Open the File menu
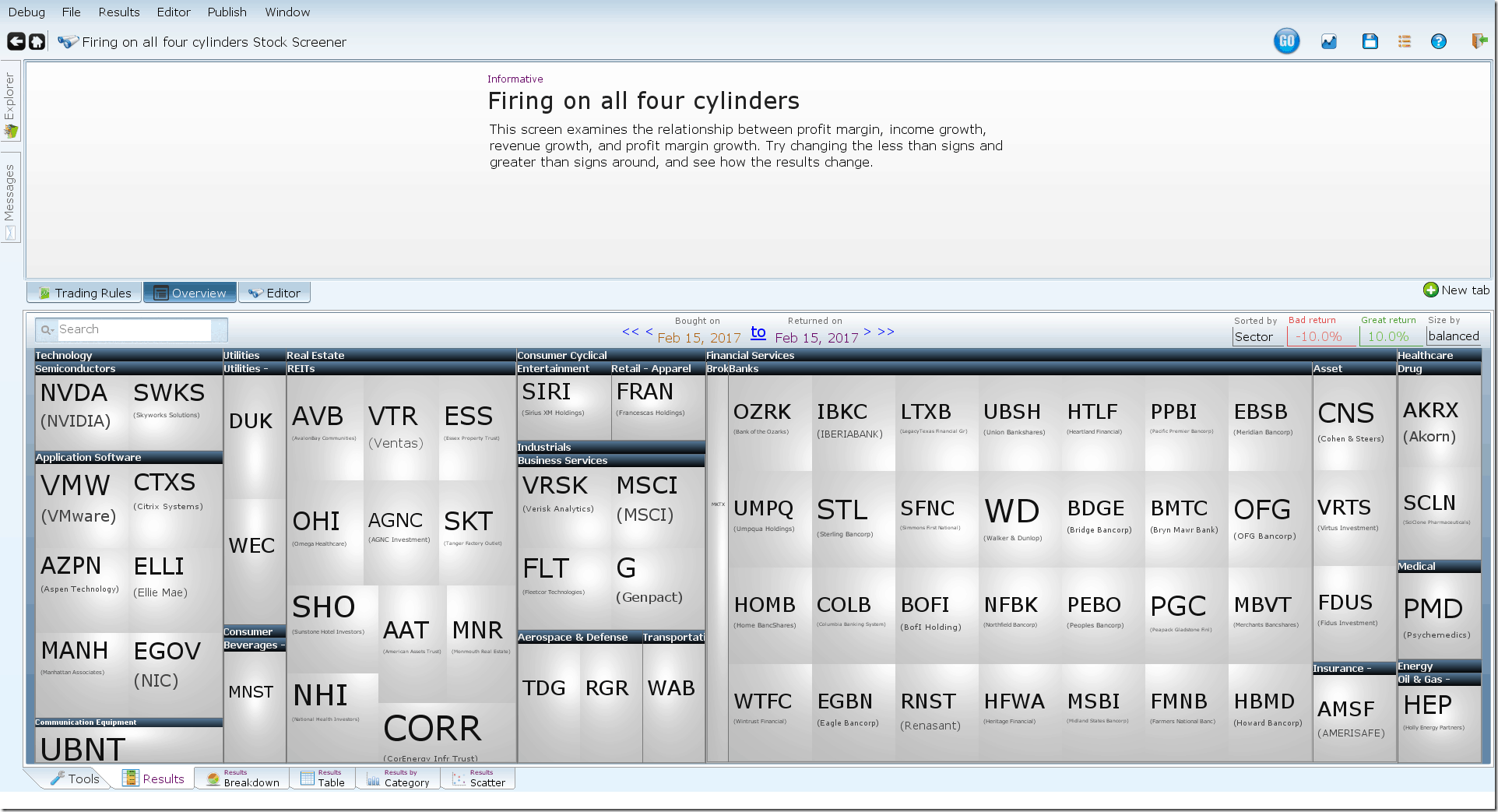This screenshot has width=1498, height=812. coord(72,12)
